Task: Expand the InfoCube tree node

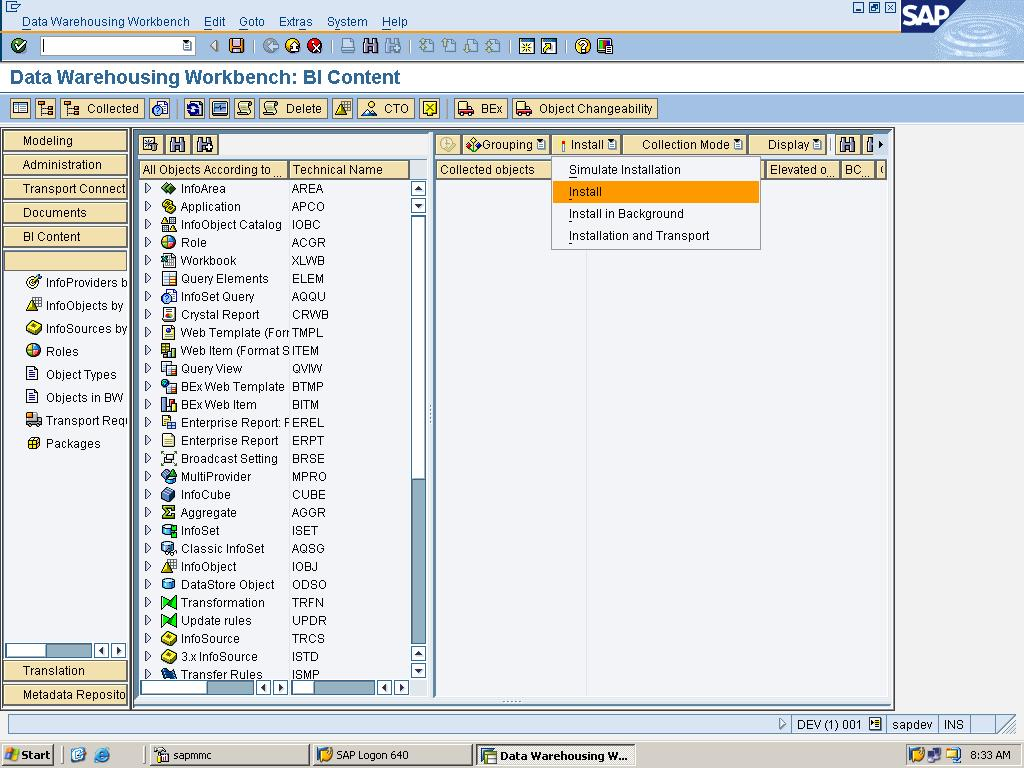Action: 148,494
